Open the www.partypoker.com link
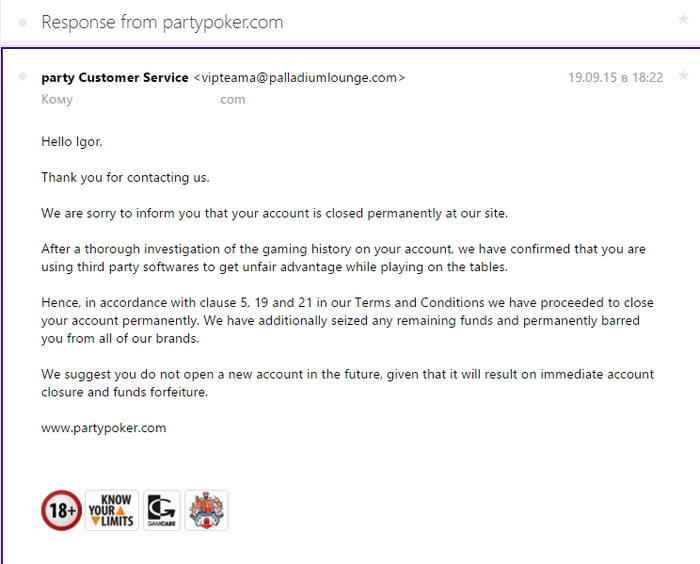Viewport: 700px width, 564px height. click(x=104, y=428)
